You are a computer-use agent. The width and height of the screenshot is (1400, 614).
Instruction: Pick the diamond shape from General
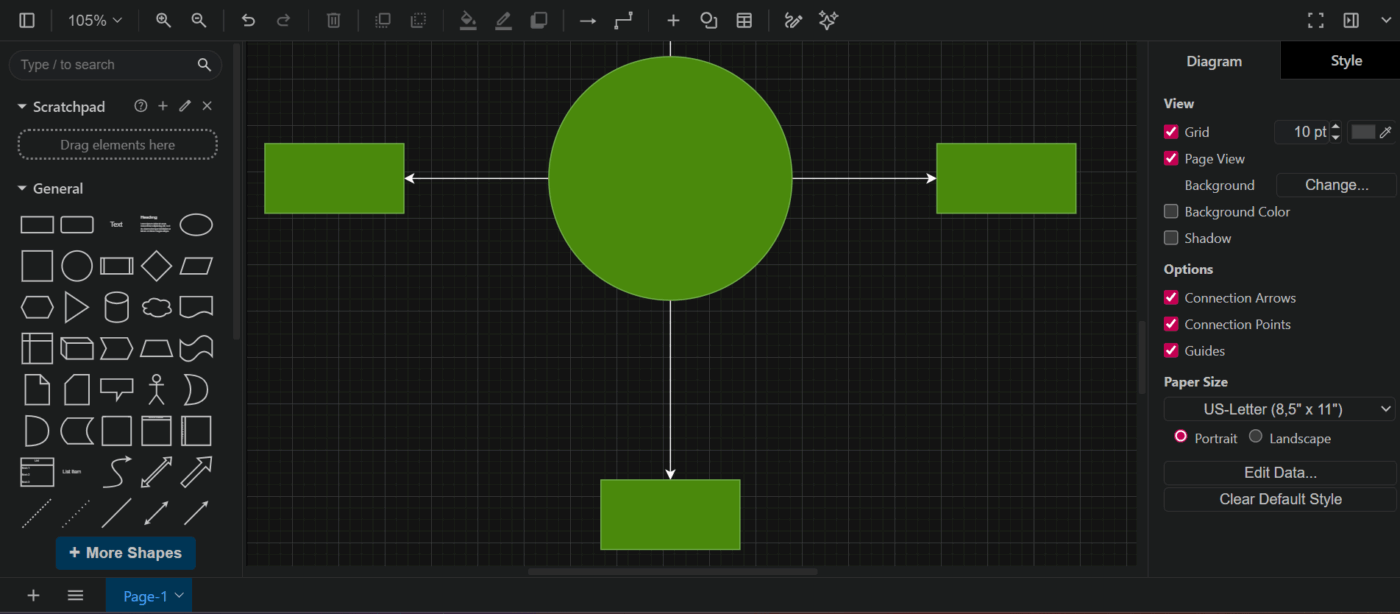coord(156,266)
